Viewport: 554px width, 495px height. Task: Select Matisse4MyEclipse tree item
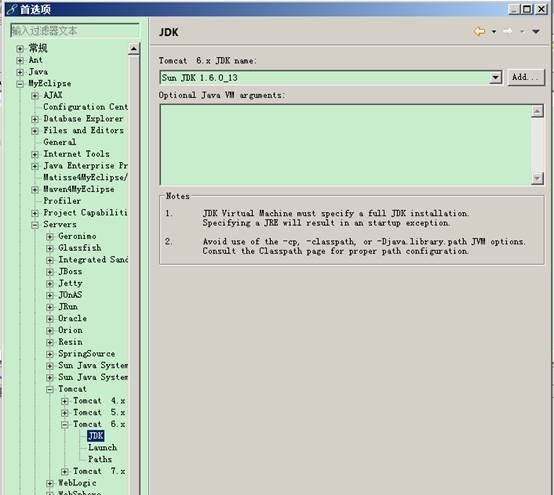86,177
